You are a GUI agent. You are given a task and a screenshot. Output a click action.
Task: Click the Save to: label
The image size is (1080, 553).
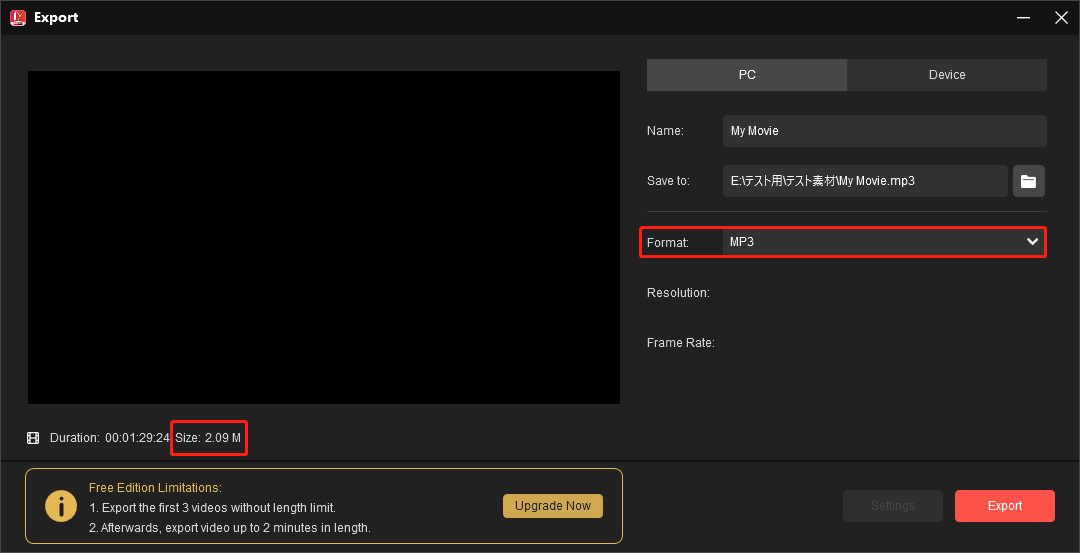(668, 181)
